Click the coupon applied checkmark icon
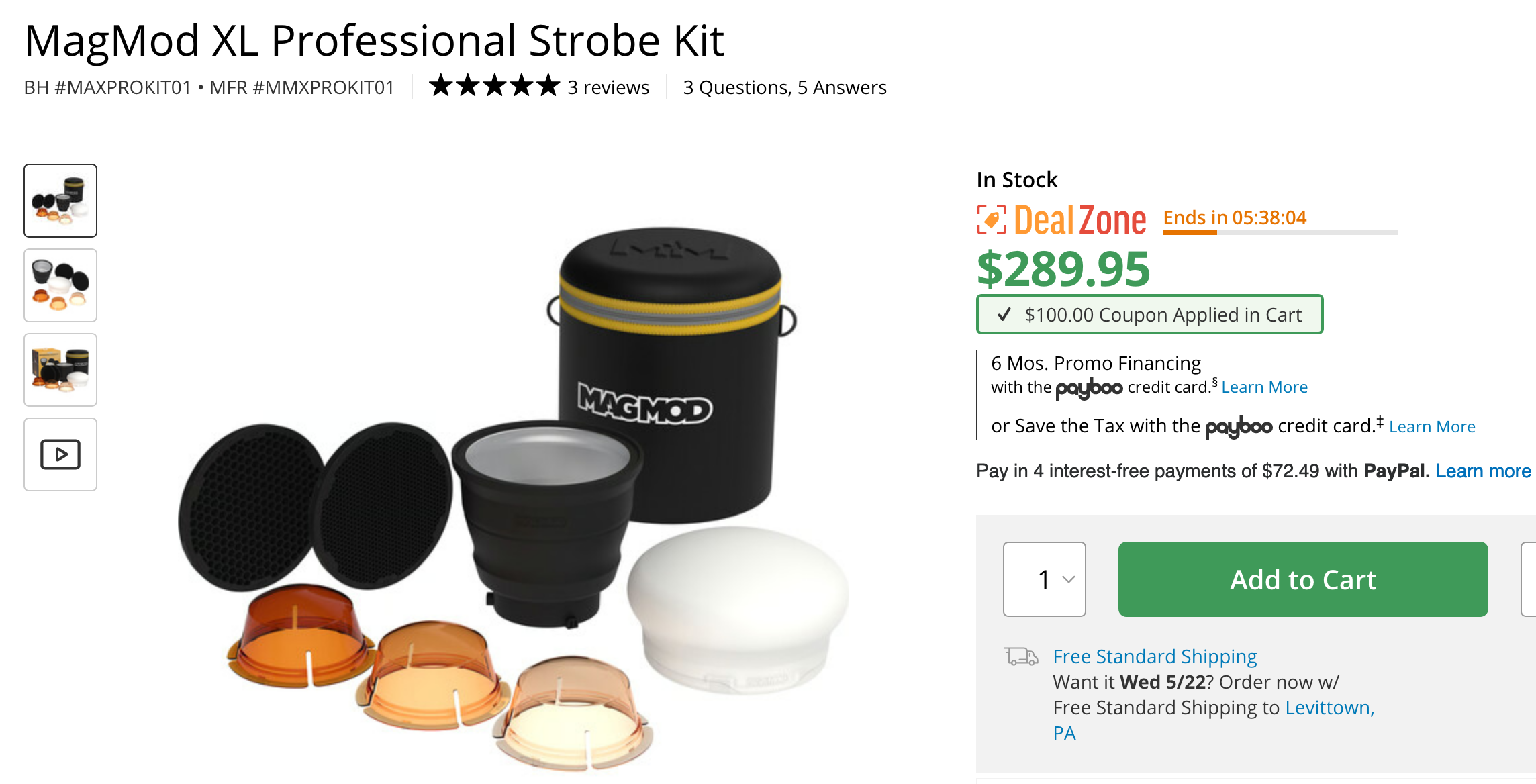Screen dimensions: 1536x784 (1004, 314)
